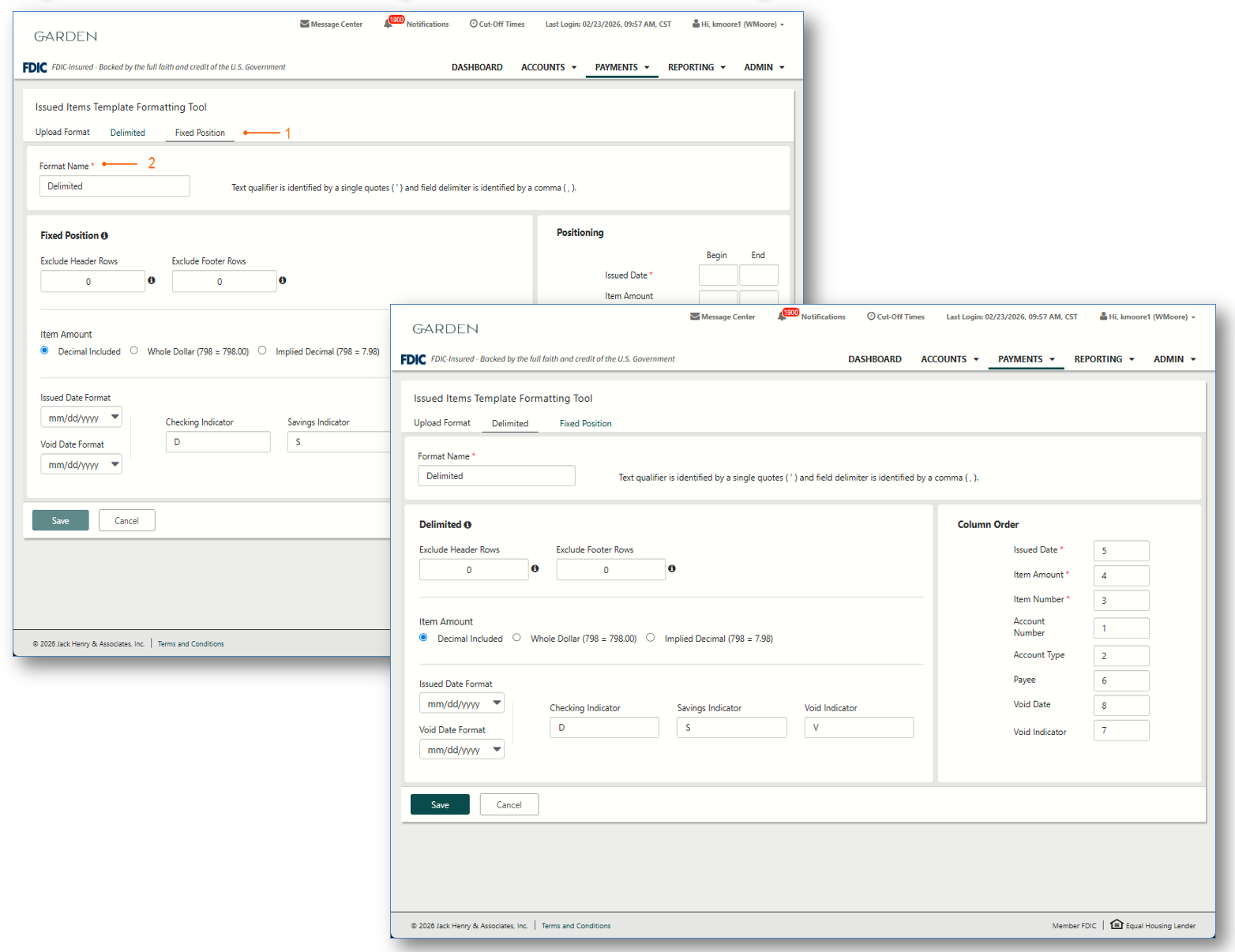The height and width of the screenshot is (952, 1235).
Task: Expand Void Date Format dropdown in the Delimited form
Action: click(x=461, y=749)
